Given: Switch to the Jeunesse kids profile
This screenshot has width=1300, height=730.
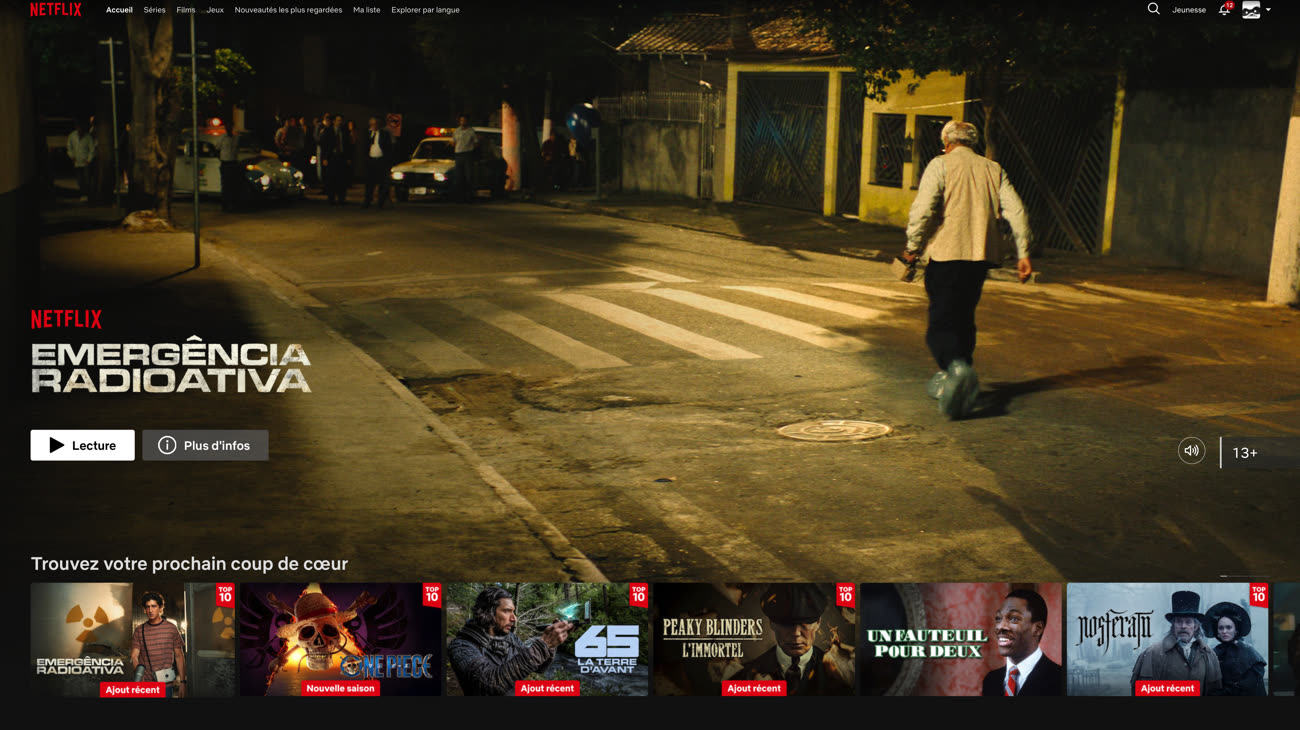Looking at the screenshot, I should pos(1188,10).
